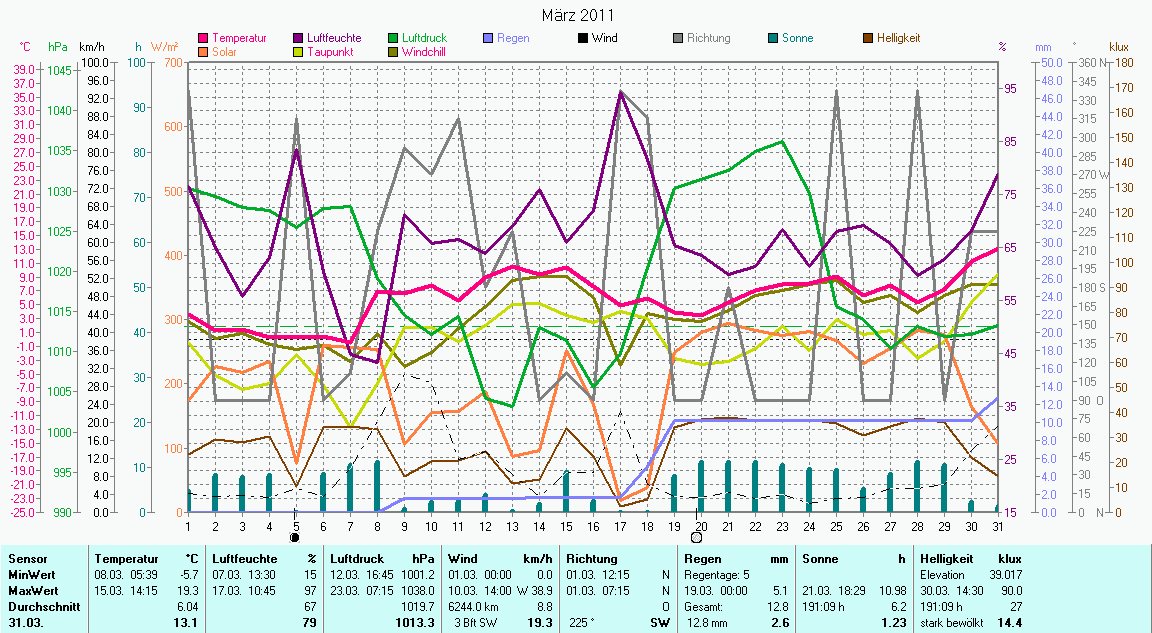Click the Regentage: 5 entry
This screenshot has width=1152, height=633.
pyautogui.click(x=717, y=575)
